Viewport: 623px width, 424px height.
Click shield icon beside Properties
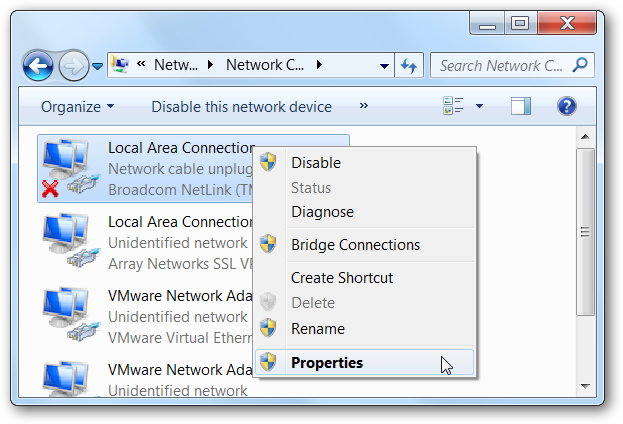click(x=268, y=362)
